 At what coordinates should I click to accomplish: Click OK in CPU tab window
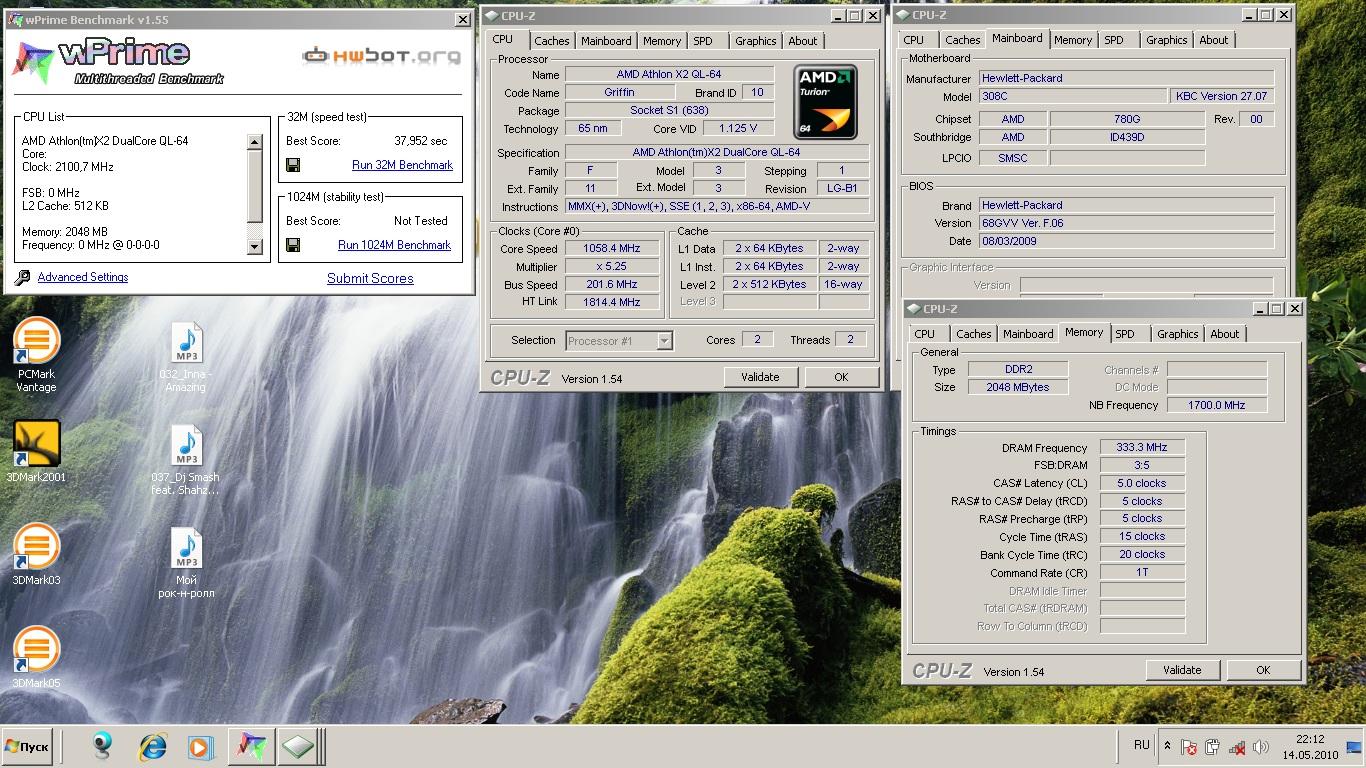click(x=841, y=377)
